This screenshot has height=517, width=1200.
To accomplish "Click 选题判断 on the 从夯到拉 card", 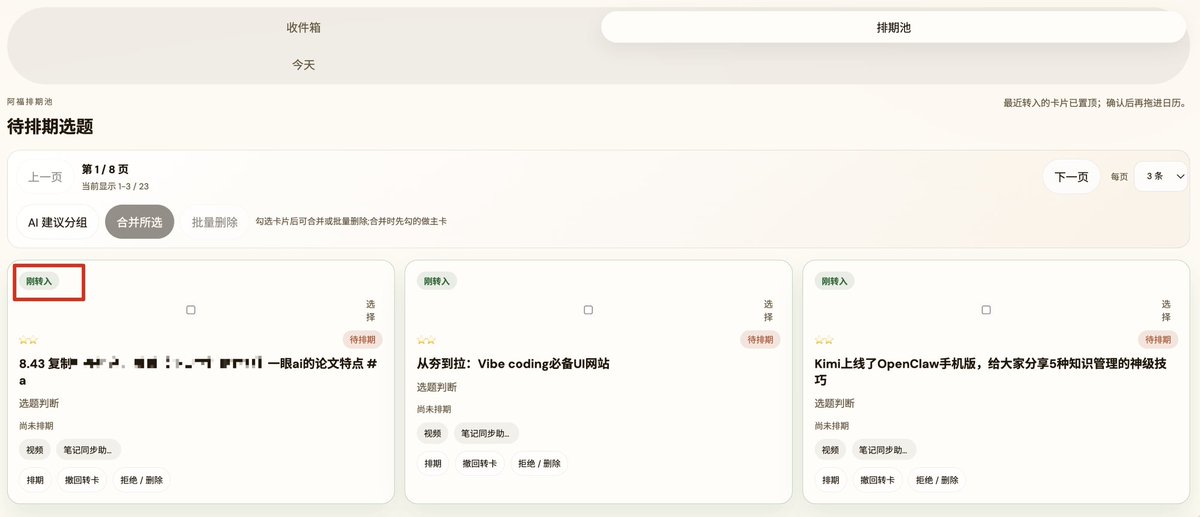I will click(x=437, y=387).
